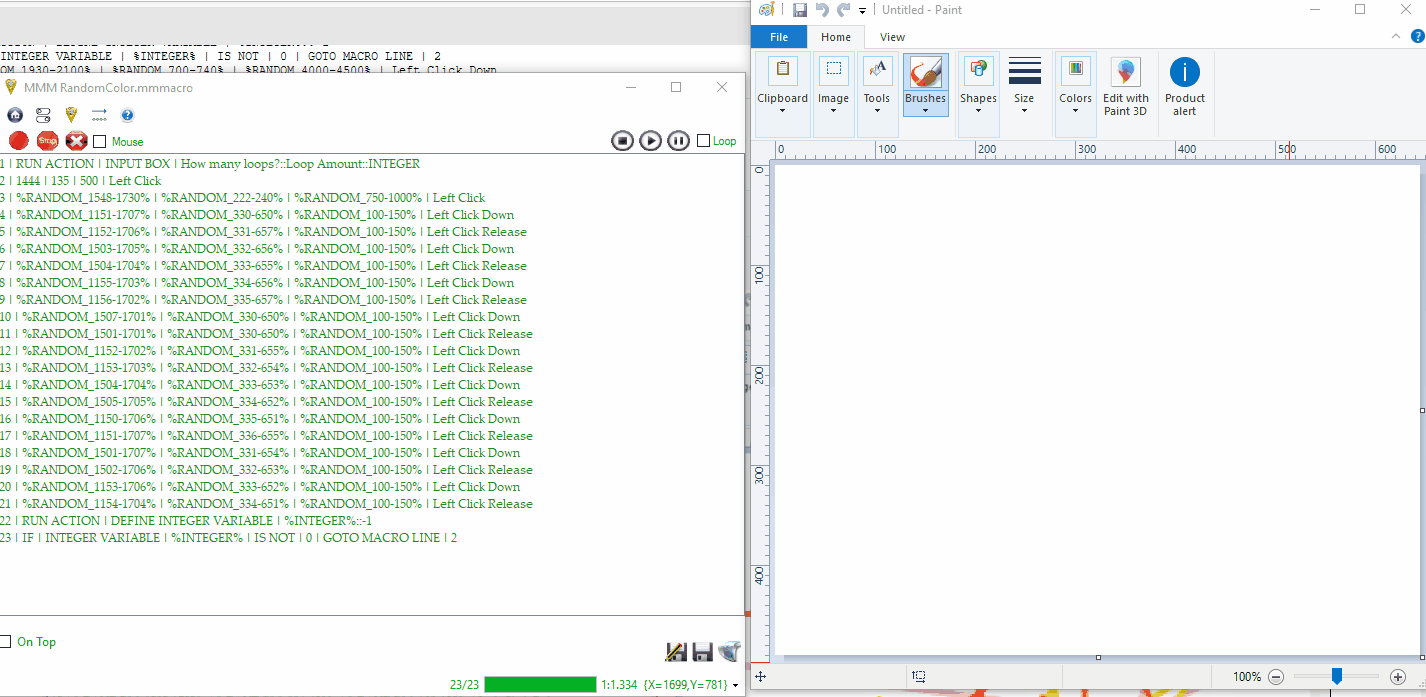This screenshot has height=697, width=1426.
Task: Check the On Top checkbox
Action: (x=6, y=641)
